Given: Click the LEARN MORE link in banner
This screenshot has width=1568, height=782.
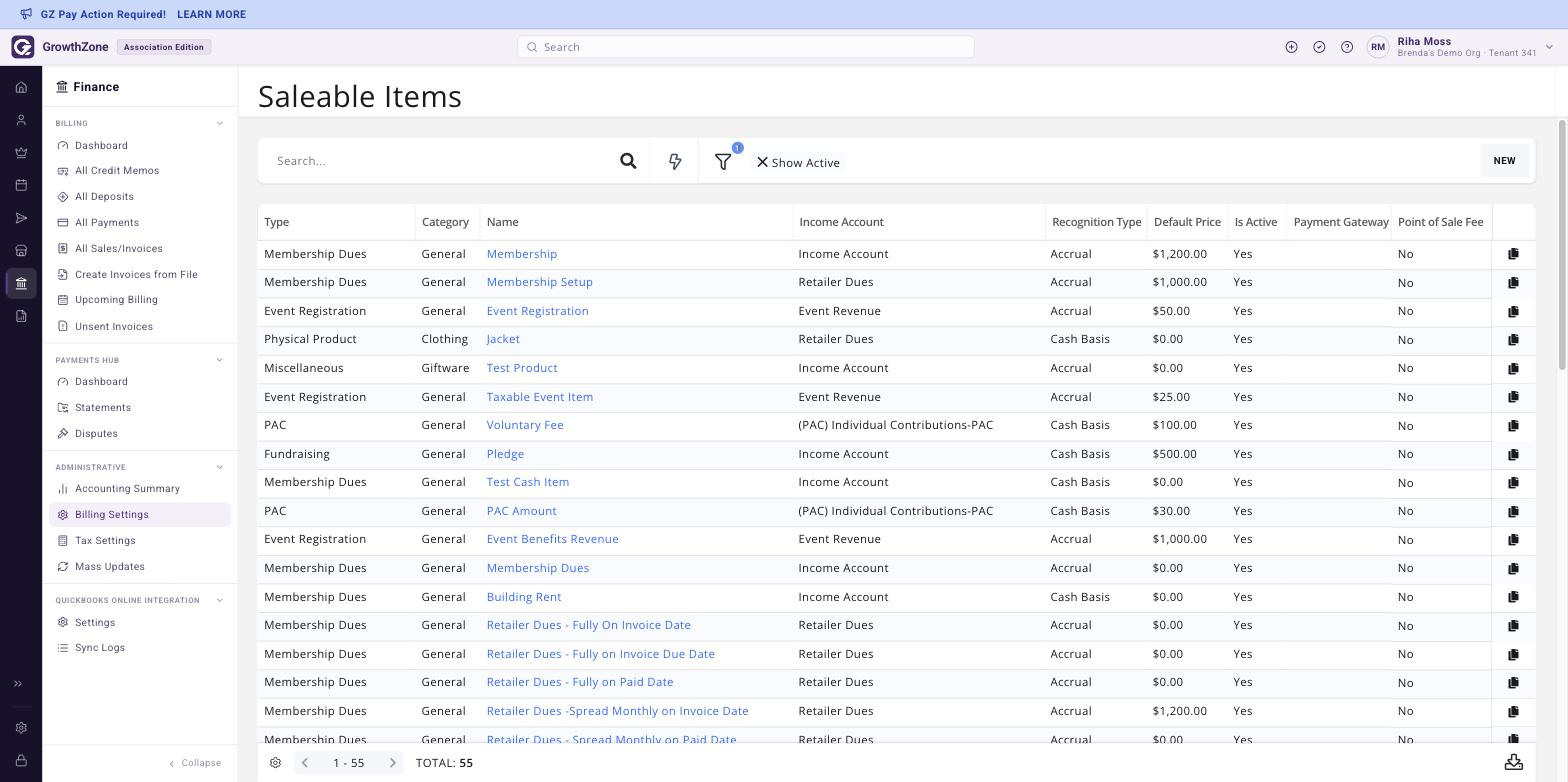Looking at the screenshot, I should [211, 15].
